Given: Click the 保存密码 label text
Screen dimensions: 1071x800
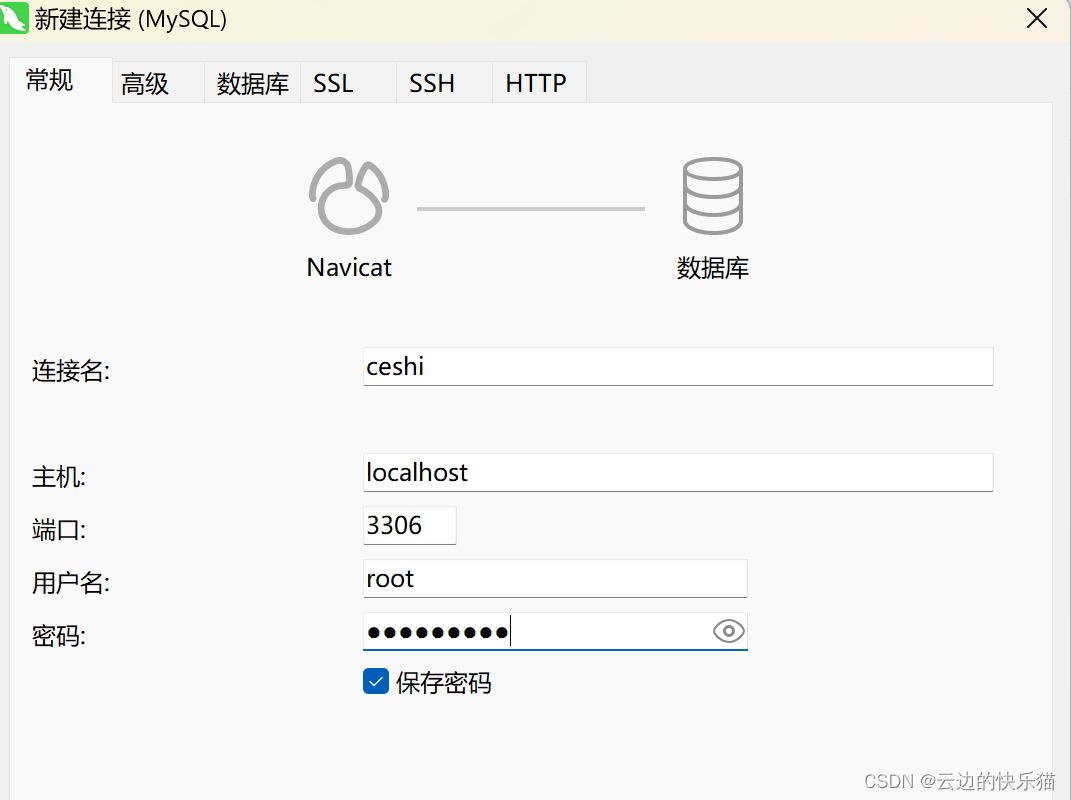Looking at the screenshot, I should tap(443, 682).
